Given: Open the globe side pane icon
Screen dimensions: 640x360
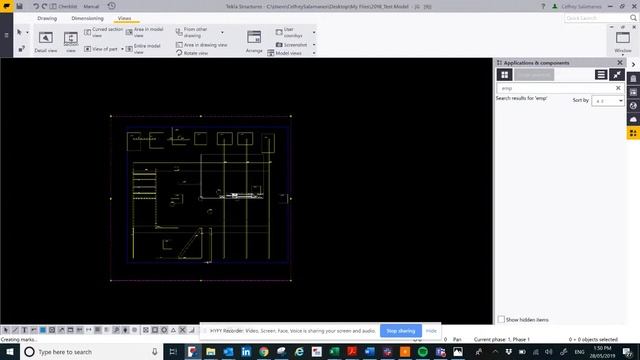Looking at the screenshot, I should pos(633,106).
